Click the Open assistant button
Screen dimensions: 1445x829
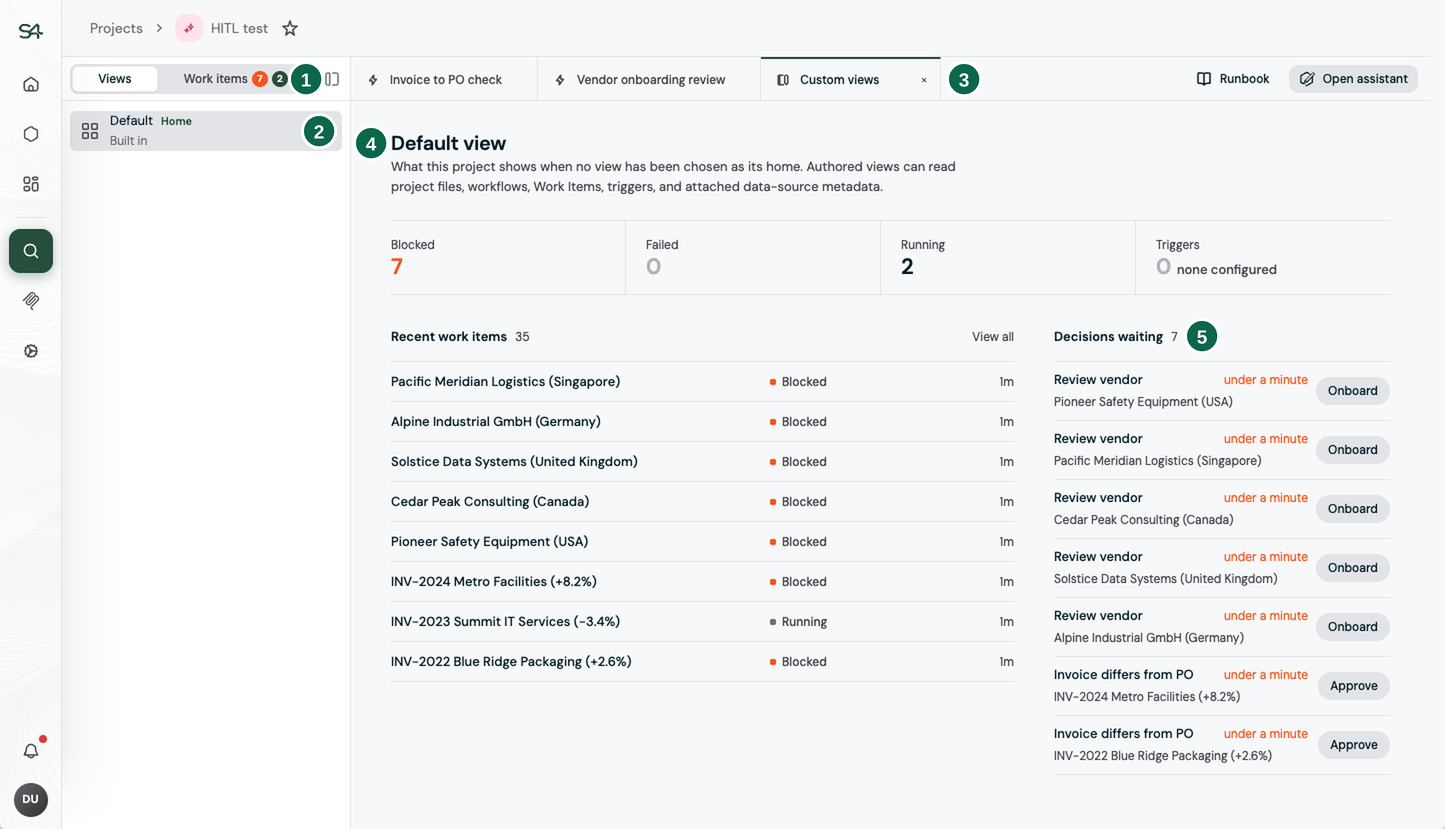tap(1353, 79)
